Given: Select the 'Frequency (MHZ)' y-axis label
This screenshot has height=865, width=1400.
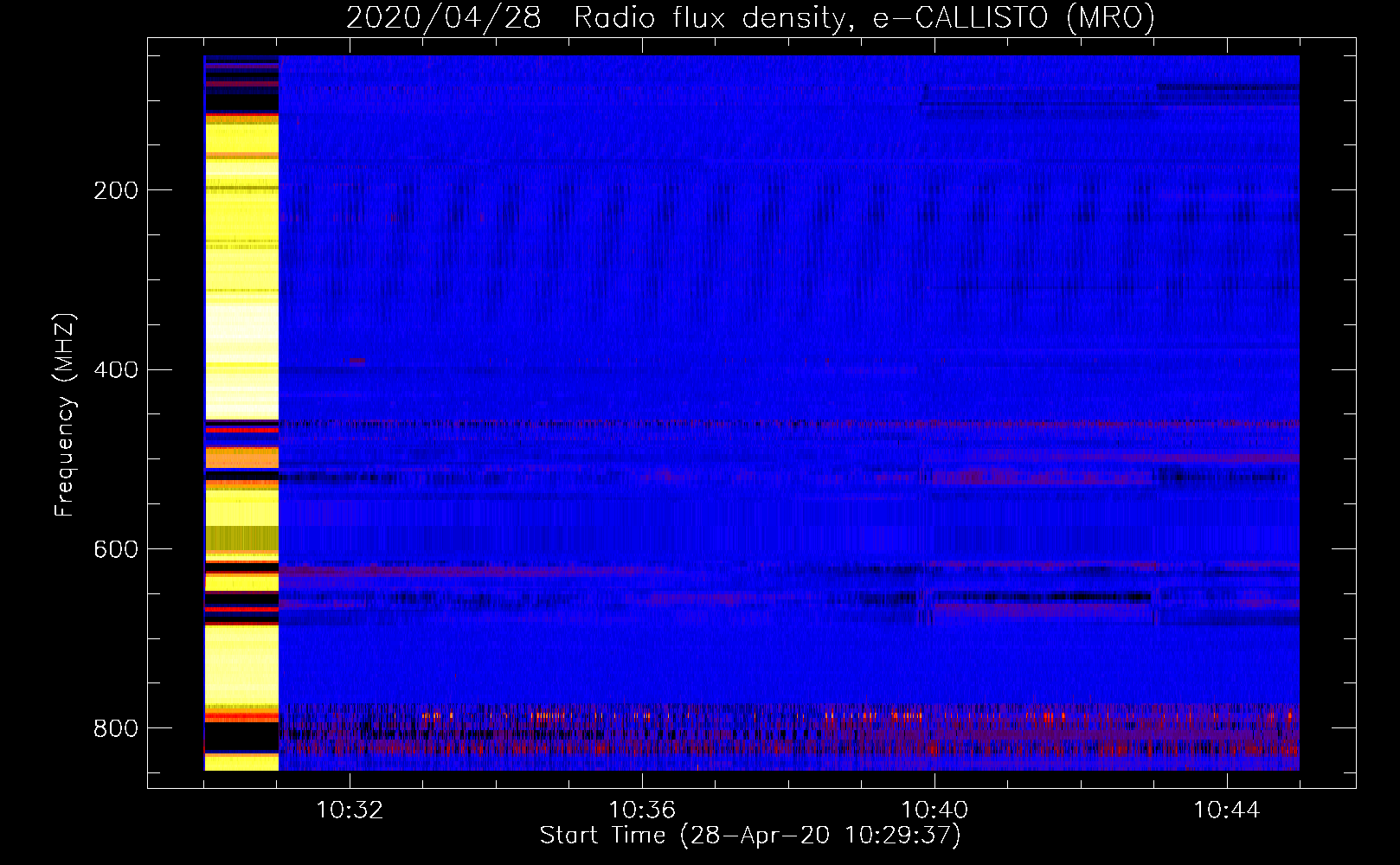Looking at the screenshot, I should pos(65,414).
